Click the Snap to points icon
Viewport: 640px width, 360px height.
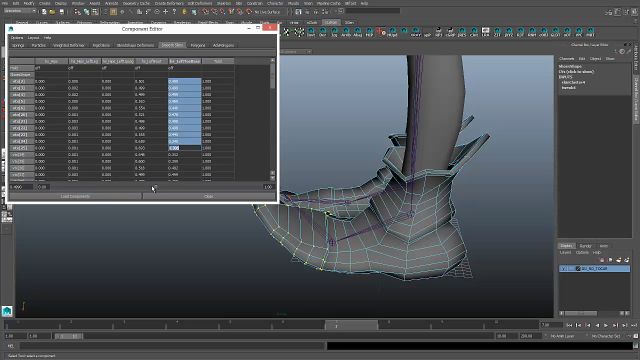(x=223, y=12)
